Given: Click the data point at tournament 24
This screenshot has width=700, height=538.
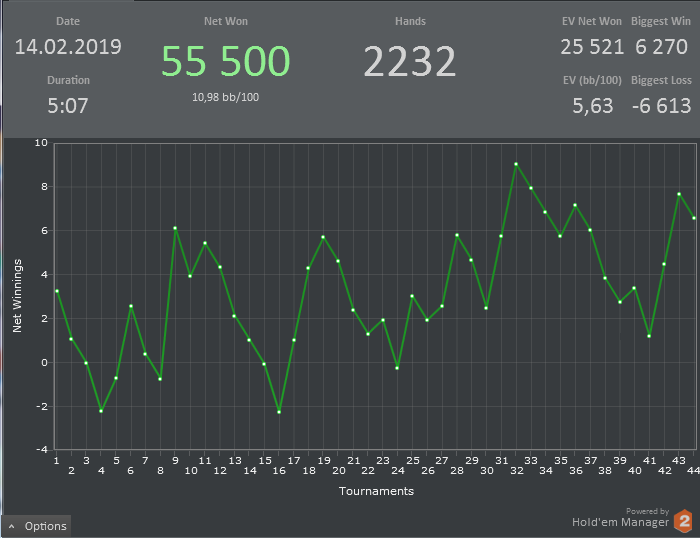Looking at the screenshot, I should 397,368.
